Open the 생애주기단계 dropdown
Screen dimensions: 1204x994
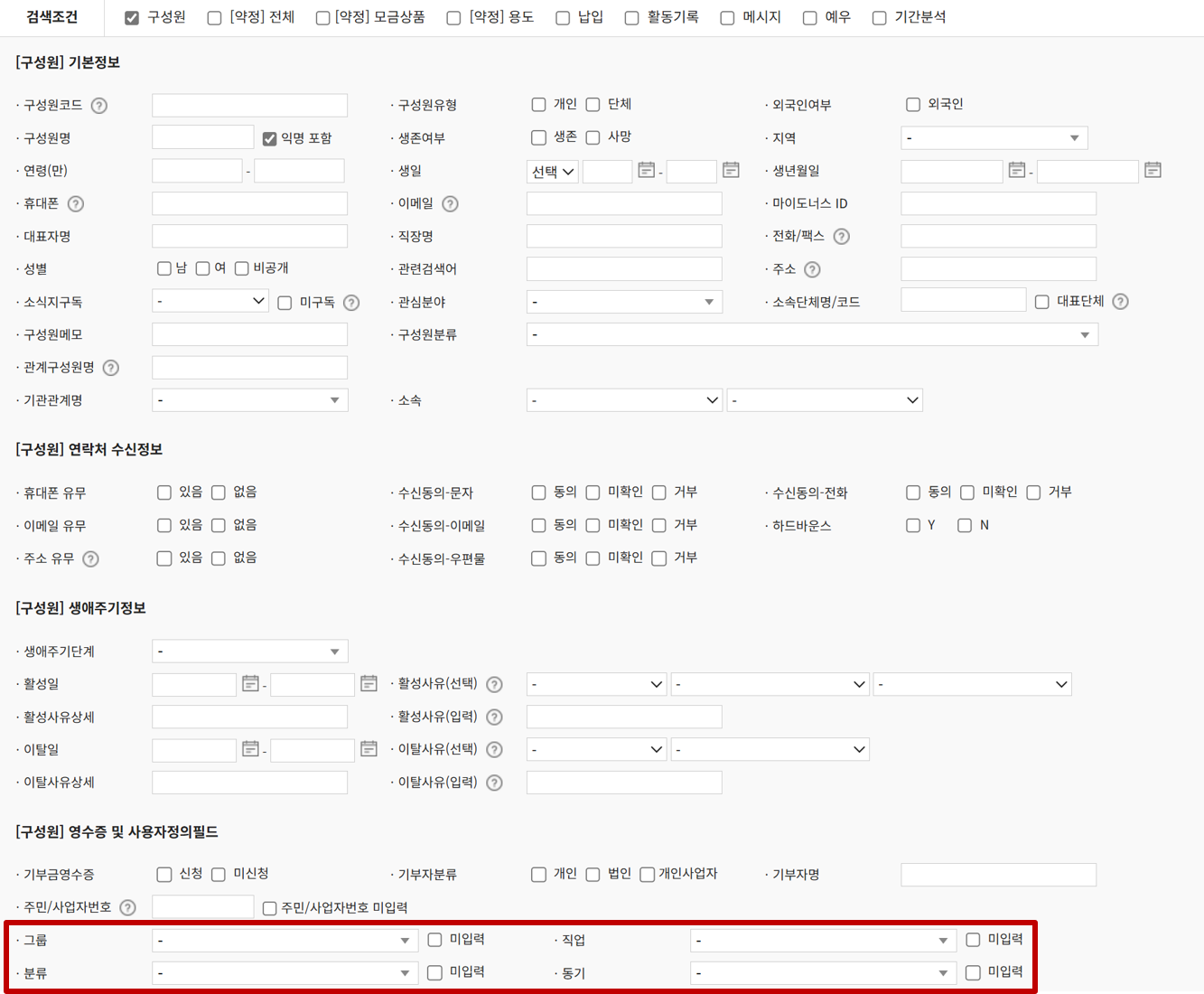[249, 652]
